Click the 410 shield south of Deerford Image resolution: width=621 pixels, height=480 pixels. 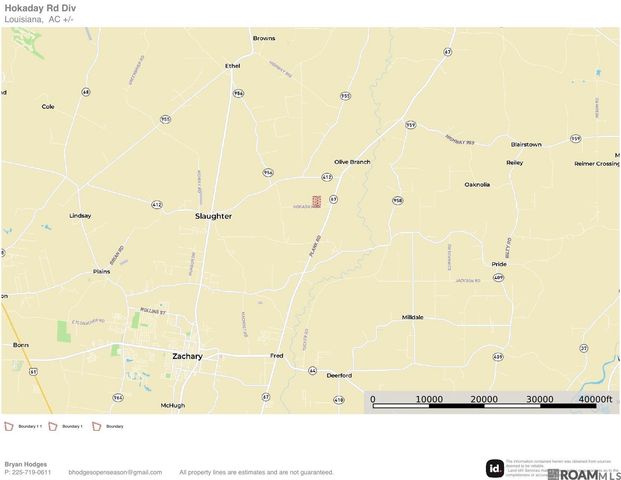[x=339, y=400]
